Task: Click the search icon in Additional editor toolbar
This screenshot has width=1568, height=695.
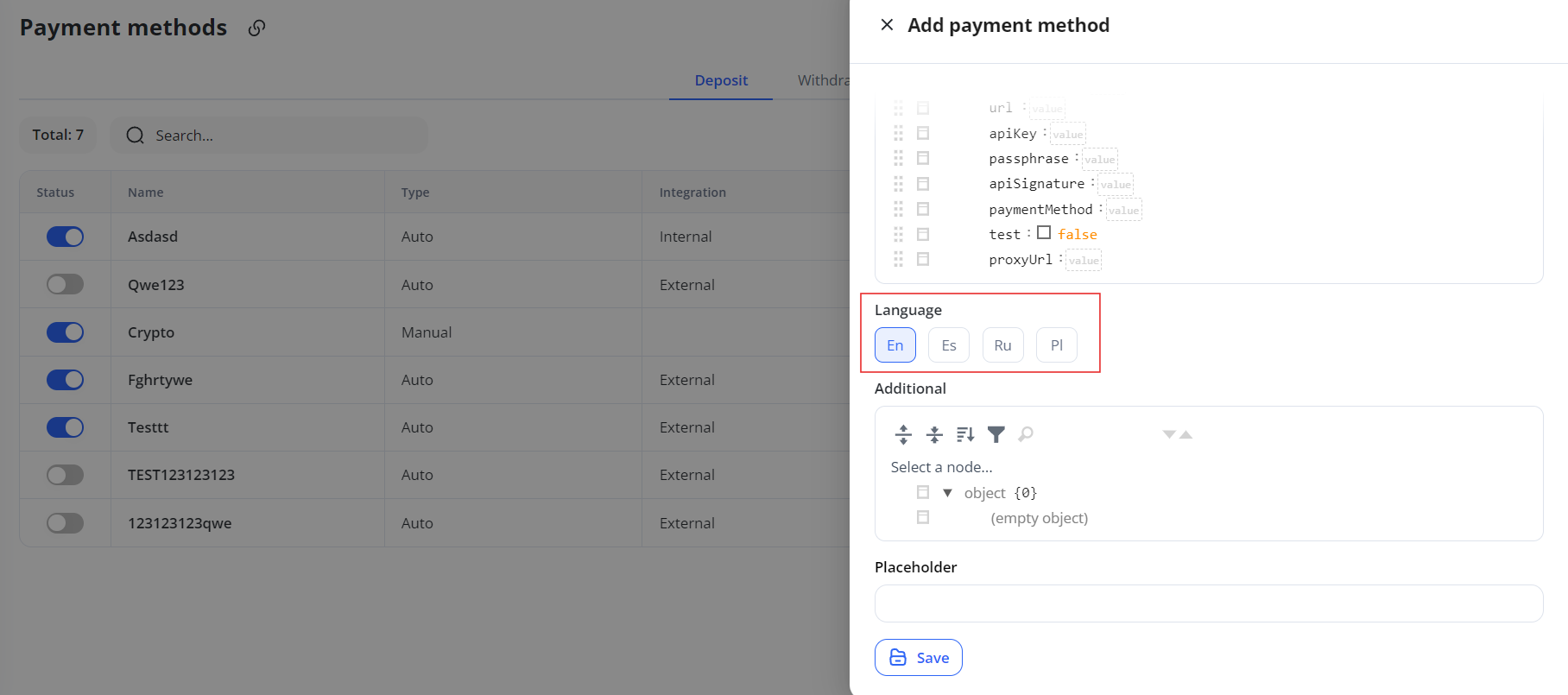Action: (x=1026, y=434)
